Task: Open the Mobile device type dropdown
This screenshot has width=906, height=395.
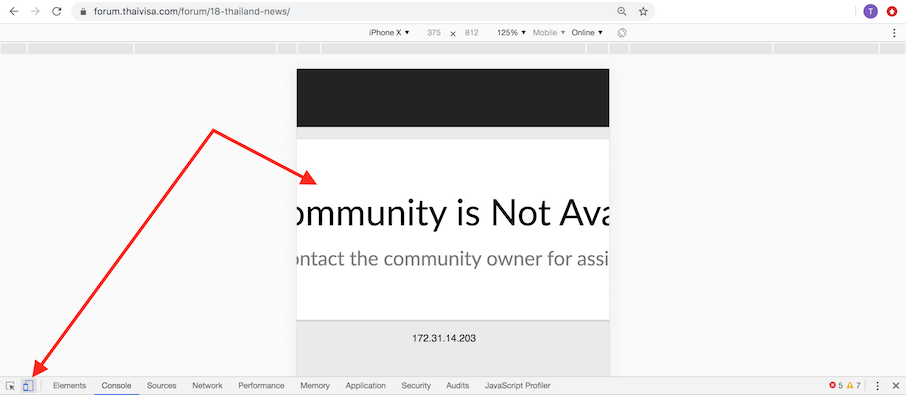Action: tap(549, 33)
